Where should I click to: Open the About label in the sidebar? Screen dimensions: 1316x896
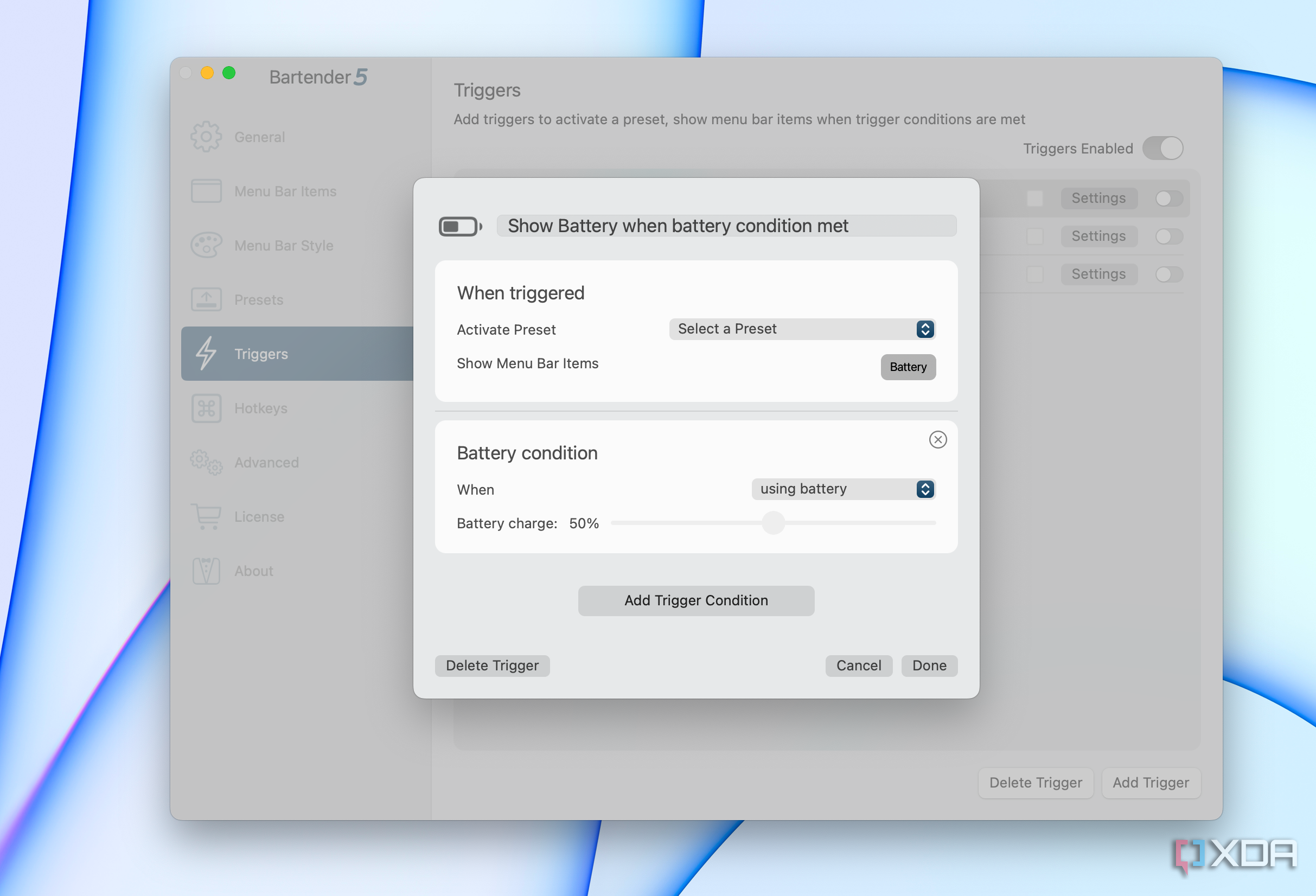tap(254, 571)
